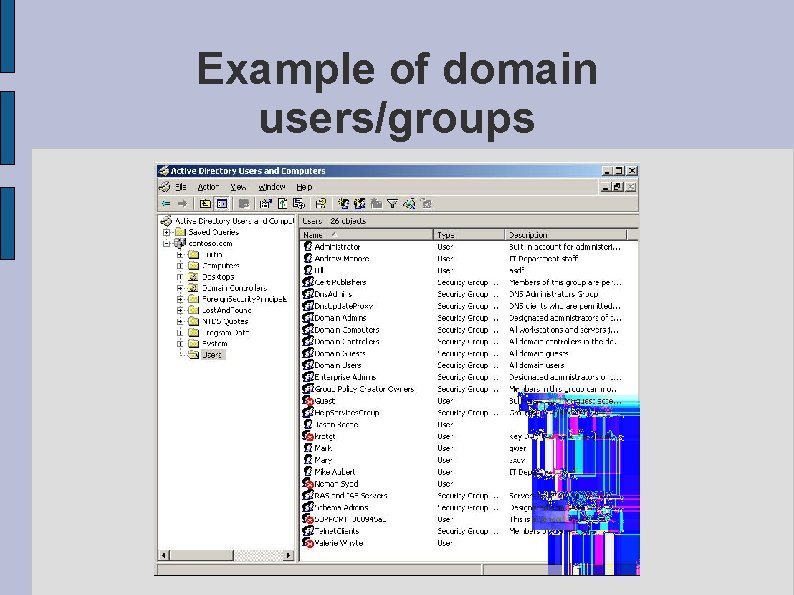Screen dimensions: 794x595
Task: Click the tree pane's right scroll arrow
Action: click(x=289, y=555)
